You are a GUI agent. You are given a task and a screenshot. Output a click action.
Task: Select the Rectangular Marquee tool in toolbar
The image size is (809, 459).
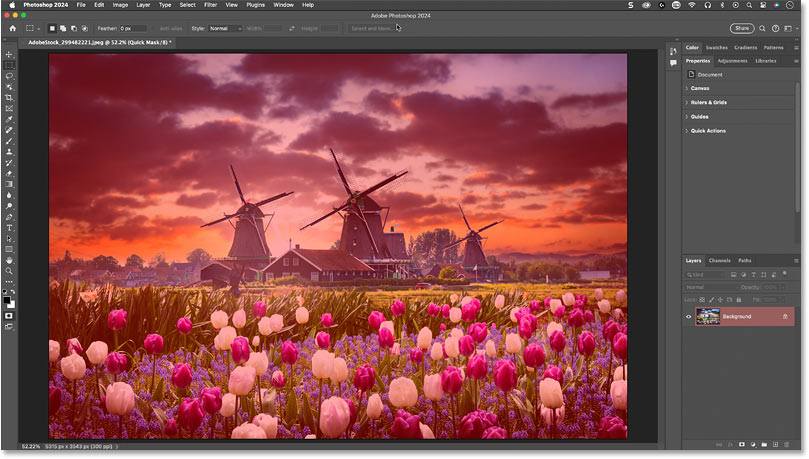click(x=9, y=65)
